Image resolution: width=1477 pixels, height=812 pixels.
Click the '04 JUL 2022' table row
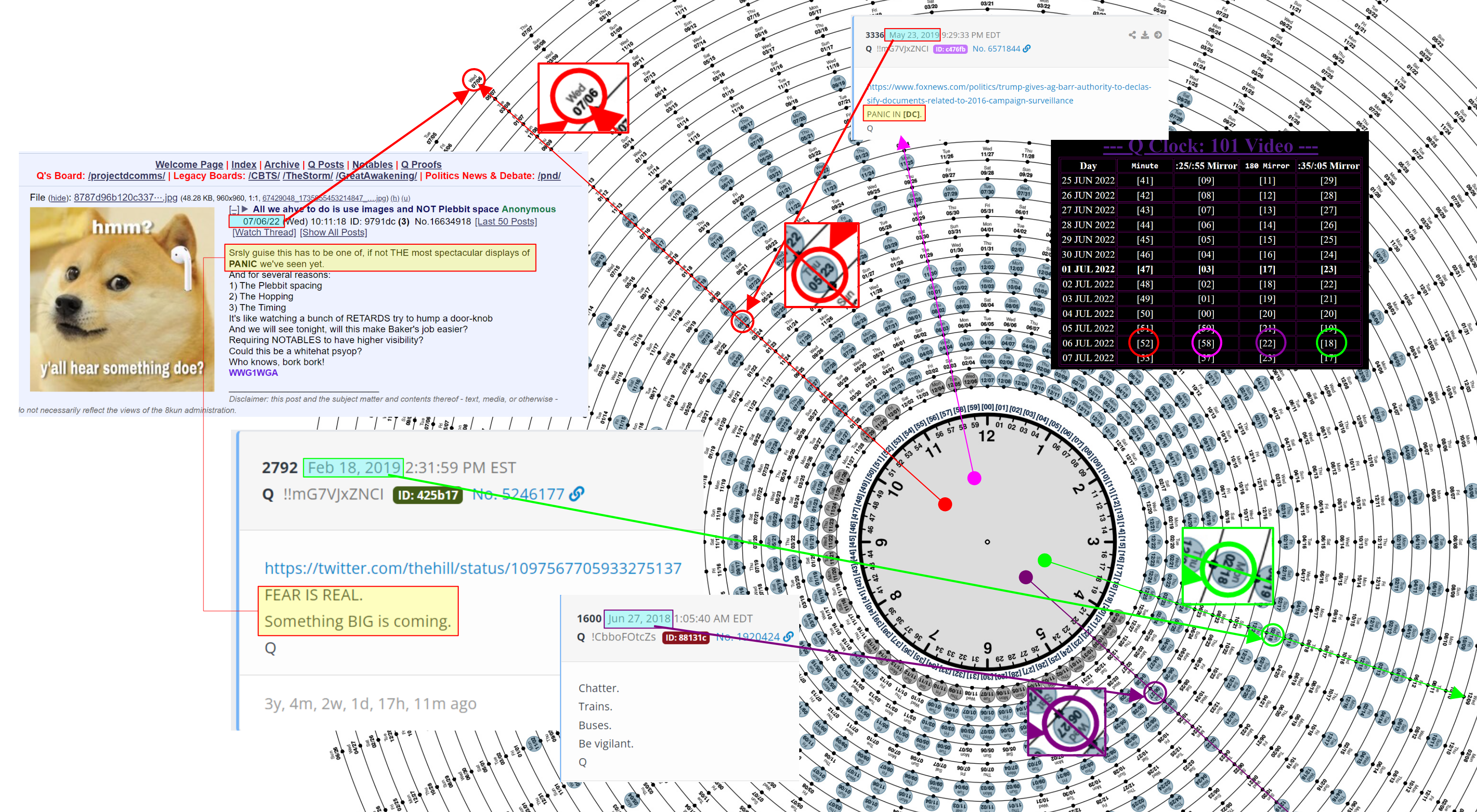[x=1210, y=313]
